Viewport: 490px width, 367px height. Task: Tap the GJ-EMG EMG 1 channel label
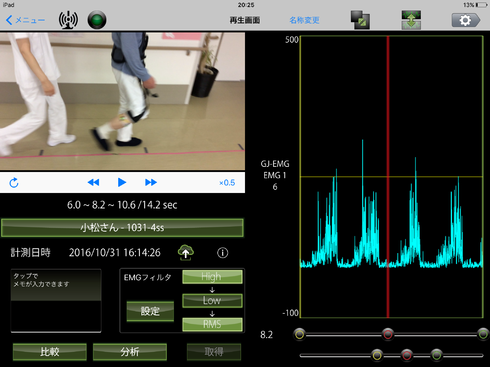click(275, 175)
